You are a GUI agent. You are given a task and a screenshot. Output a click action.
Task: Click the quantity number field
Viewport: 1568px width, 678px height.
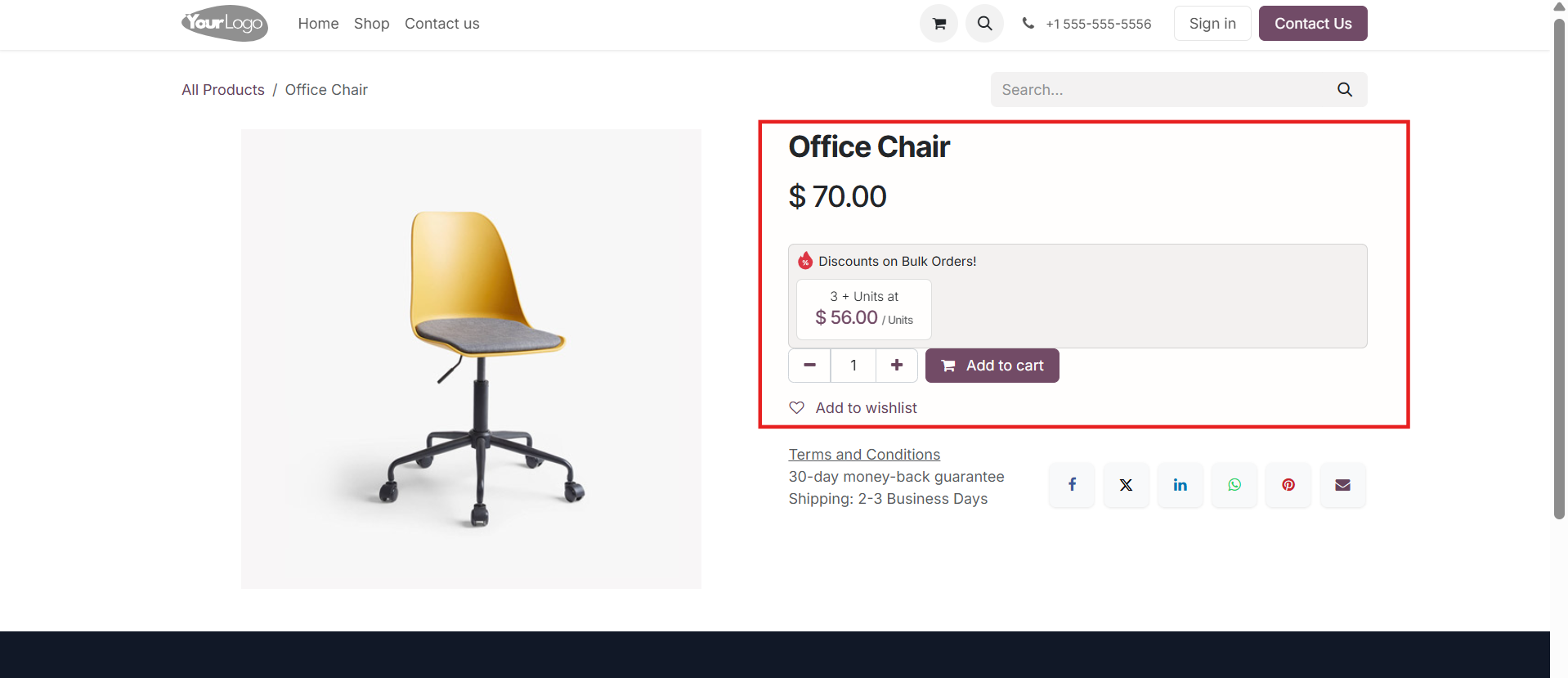[x=853, y=366]
